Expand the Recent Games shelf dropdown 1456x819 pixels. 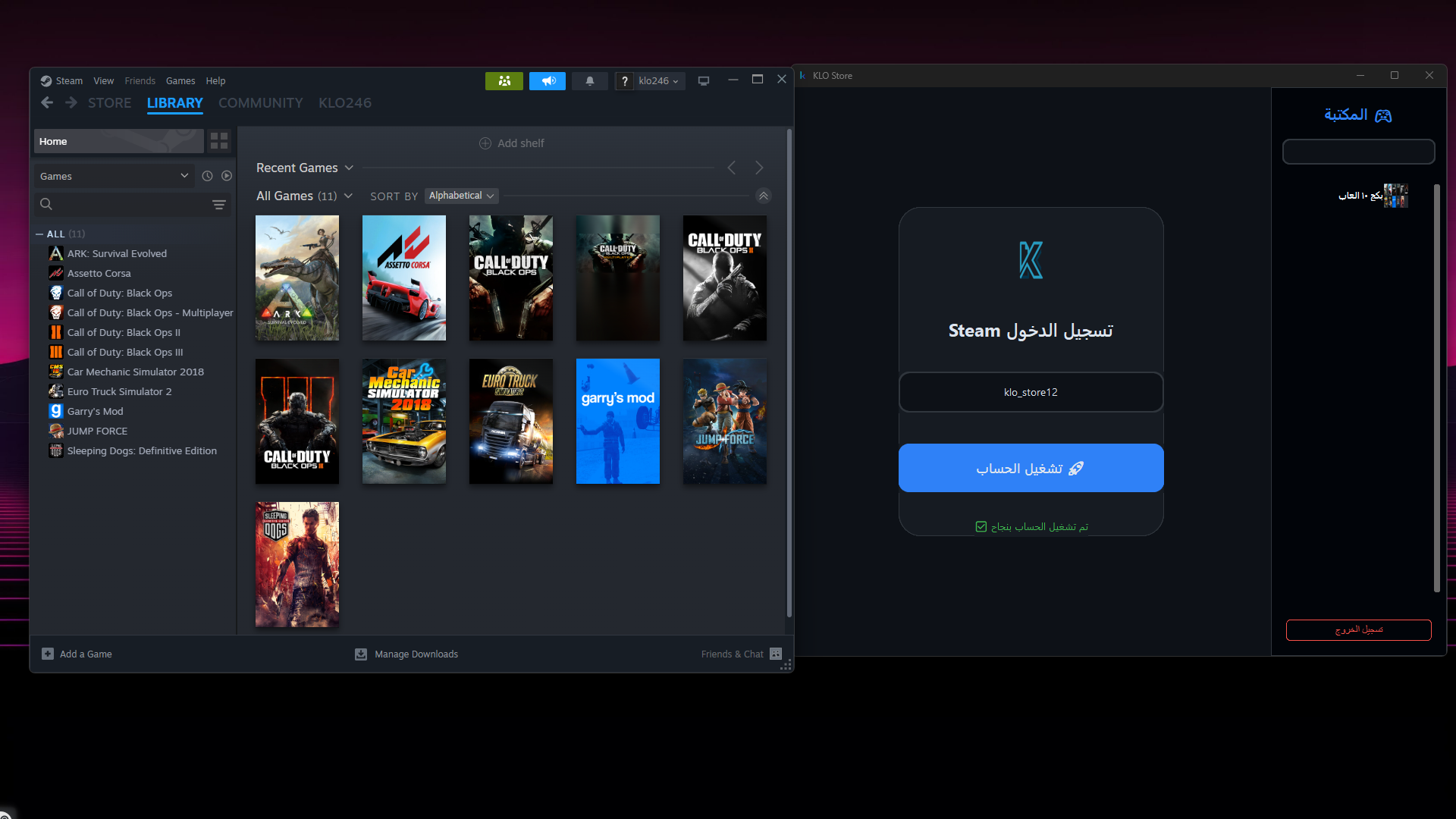349,168
